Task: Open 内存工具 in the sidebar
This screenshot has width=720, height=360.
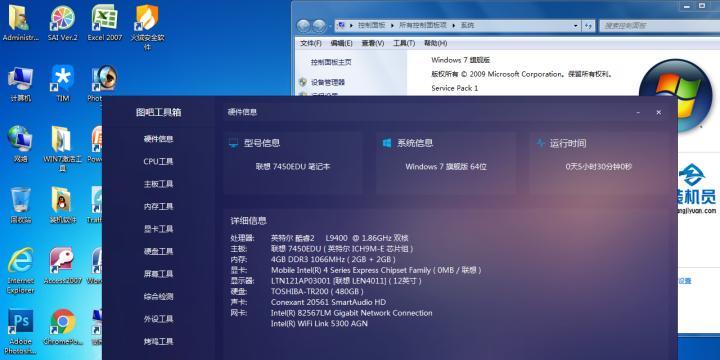Action: pyautogui.click(x=158, y=207)
